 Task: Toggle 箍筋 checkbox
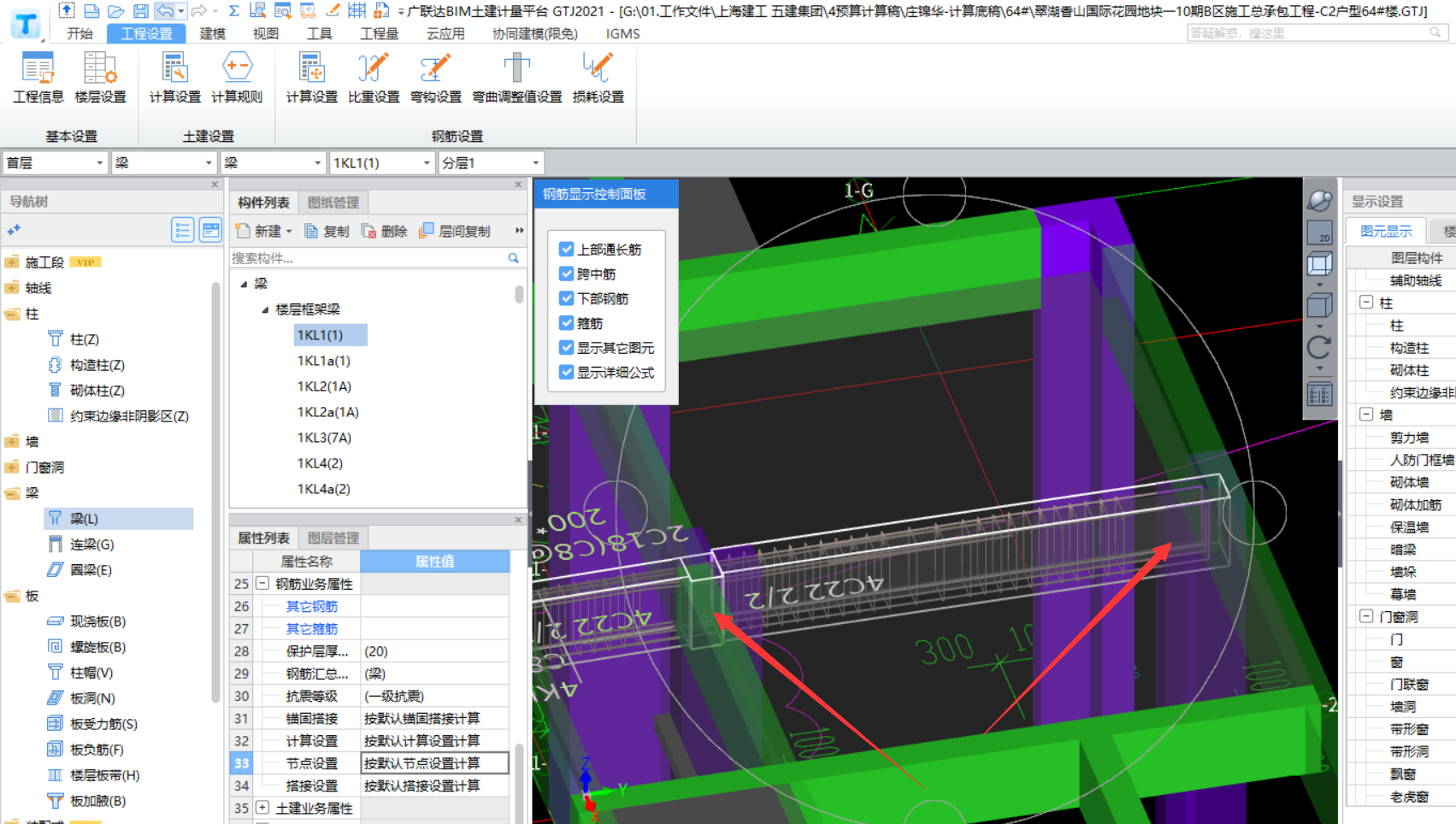click(x=566, y=323)
